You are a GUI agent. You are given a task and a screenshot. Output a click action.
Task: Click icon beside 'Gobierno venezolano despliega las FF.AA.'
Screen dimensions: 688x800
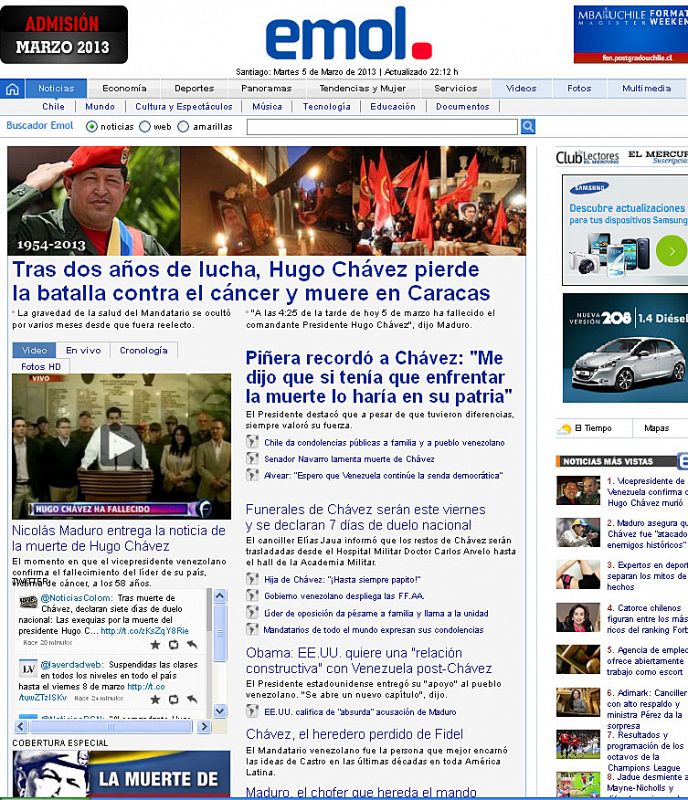click(x=252, y=595)
